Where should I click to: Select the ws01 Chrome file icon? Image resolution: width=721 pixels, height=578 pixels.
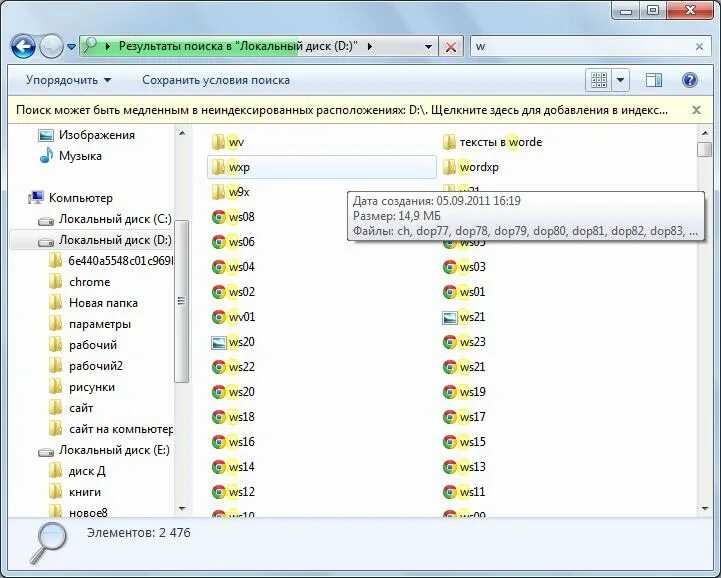(450, 292)
